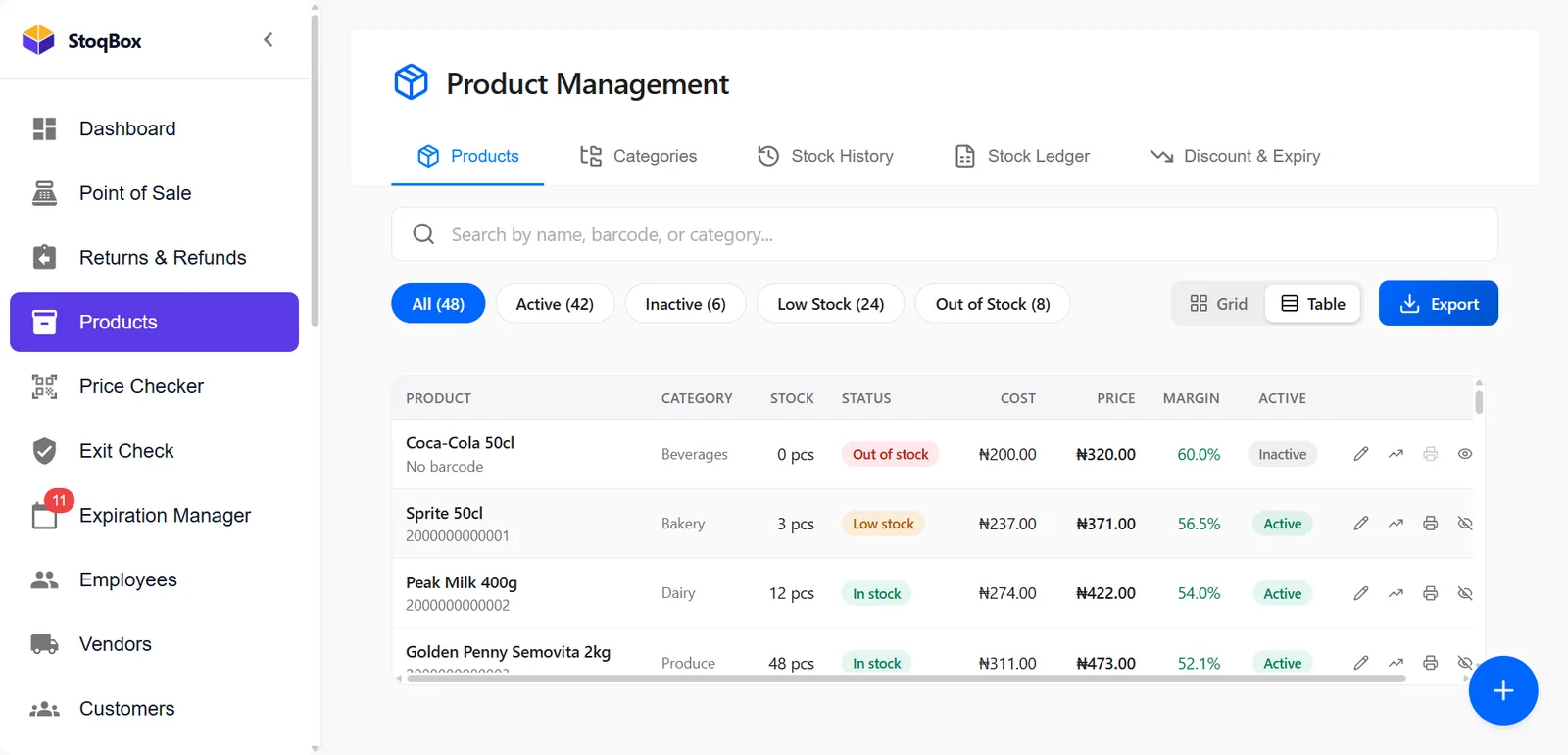Click the Product Management box icon
The height and width of the screenshot is (755, 1568).
[x=412, y=82]
